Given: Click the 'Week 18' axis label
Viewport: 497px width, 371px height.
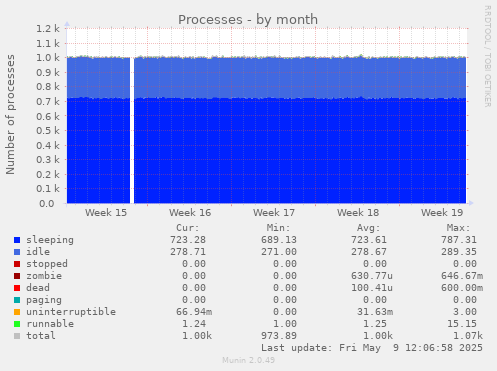Looking at the screenshot, I should tap(358, 213).
